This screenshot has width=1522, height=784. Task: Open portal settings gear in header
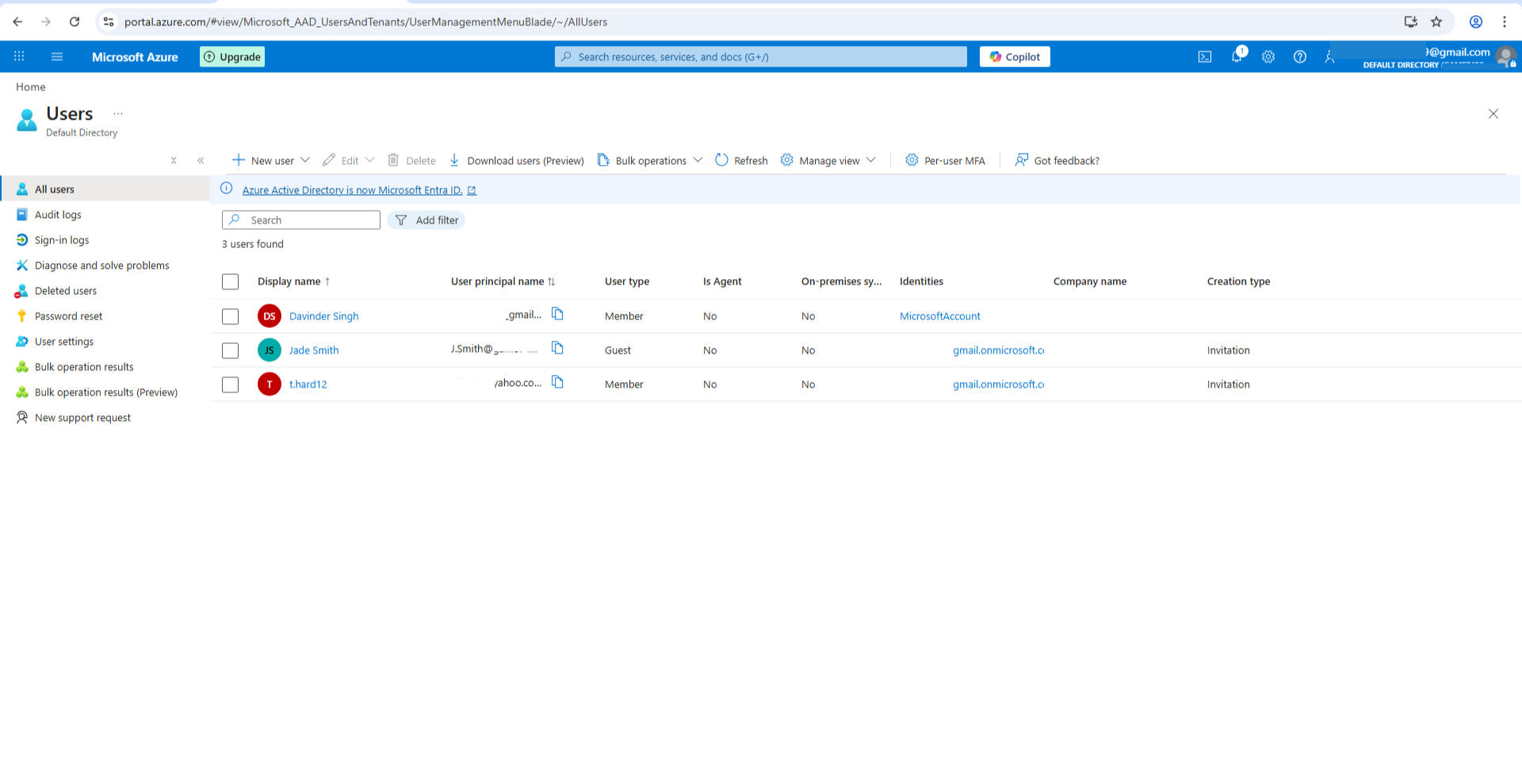1268,56
